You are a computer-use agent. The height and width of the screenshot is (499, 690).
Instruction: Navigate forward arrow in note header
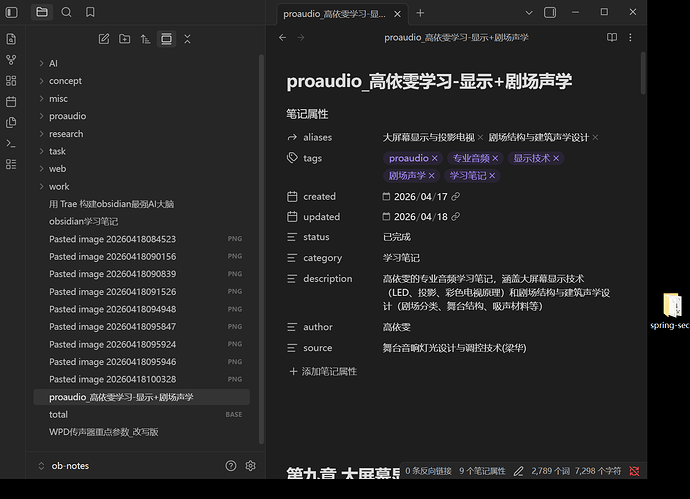(301, 37)
